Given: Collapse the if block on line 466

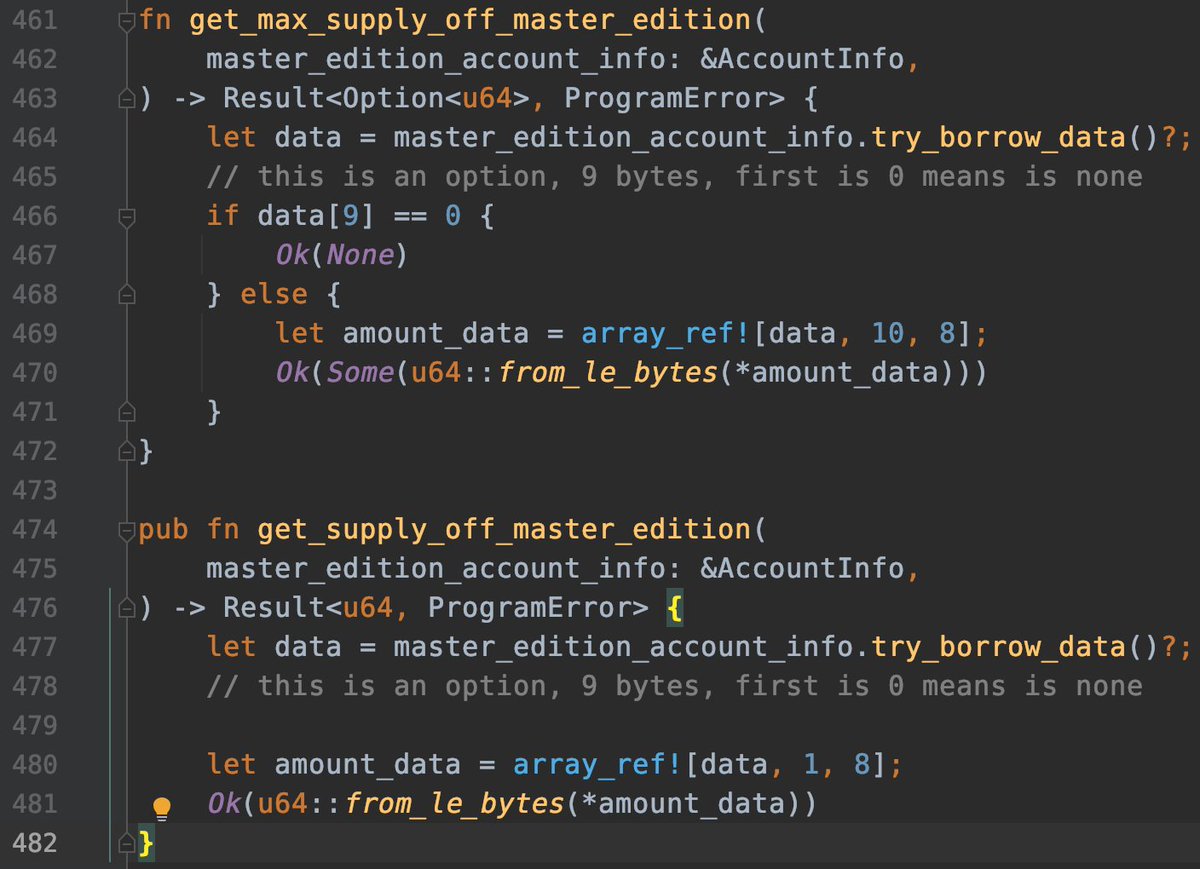Looking at the screenshot, I should tap(126, 216).
